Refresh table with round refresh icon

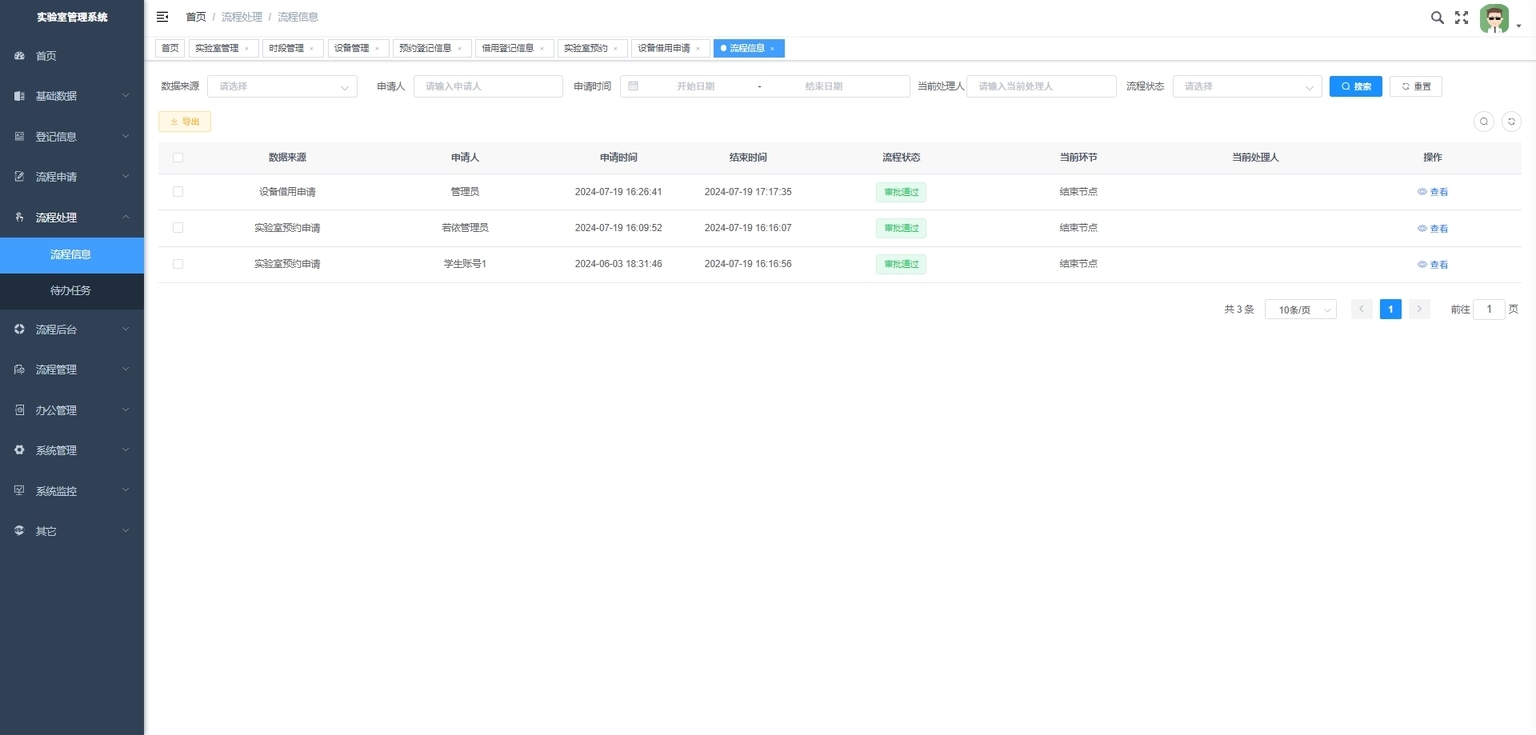click(x=1512, y=121)
